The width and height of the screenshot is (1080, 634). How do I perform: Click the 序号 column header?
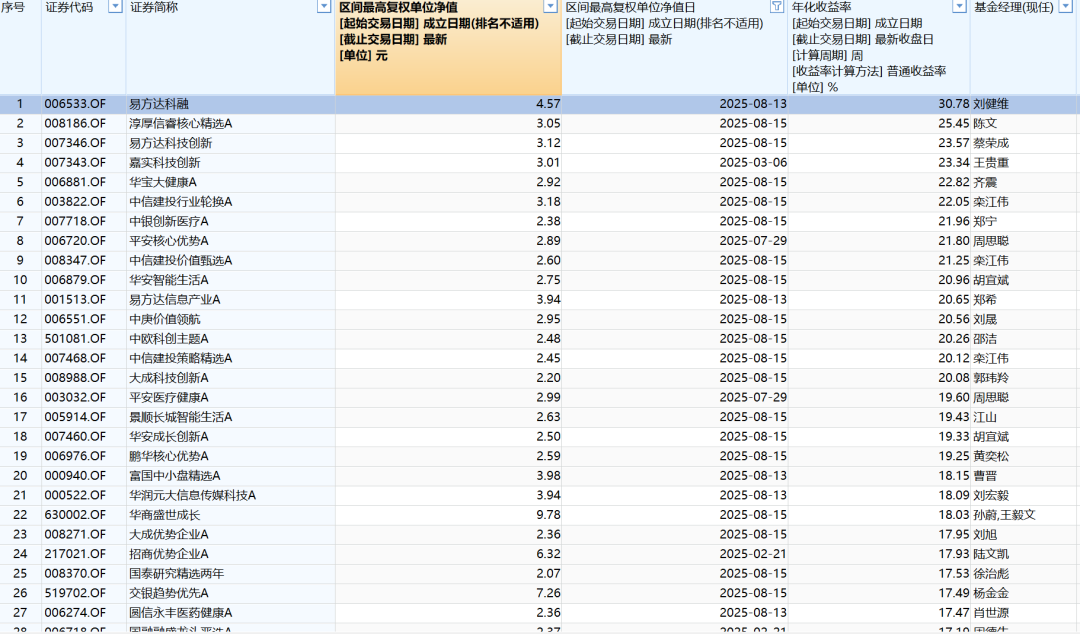coord(13,8)
